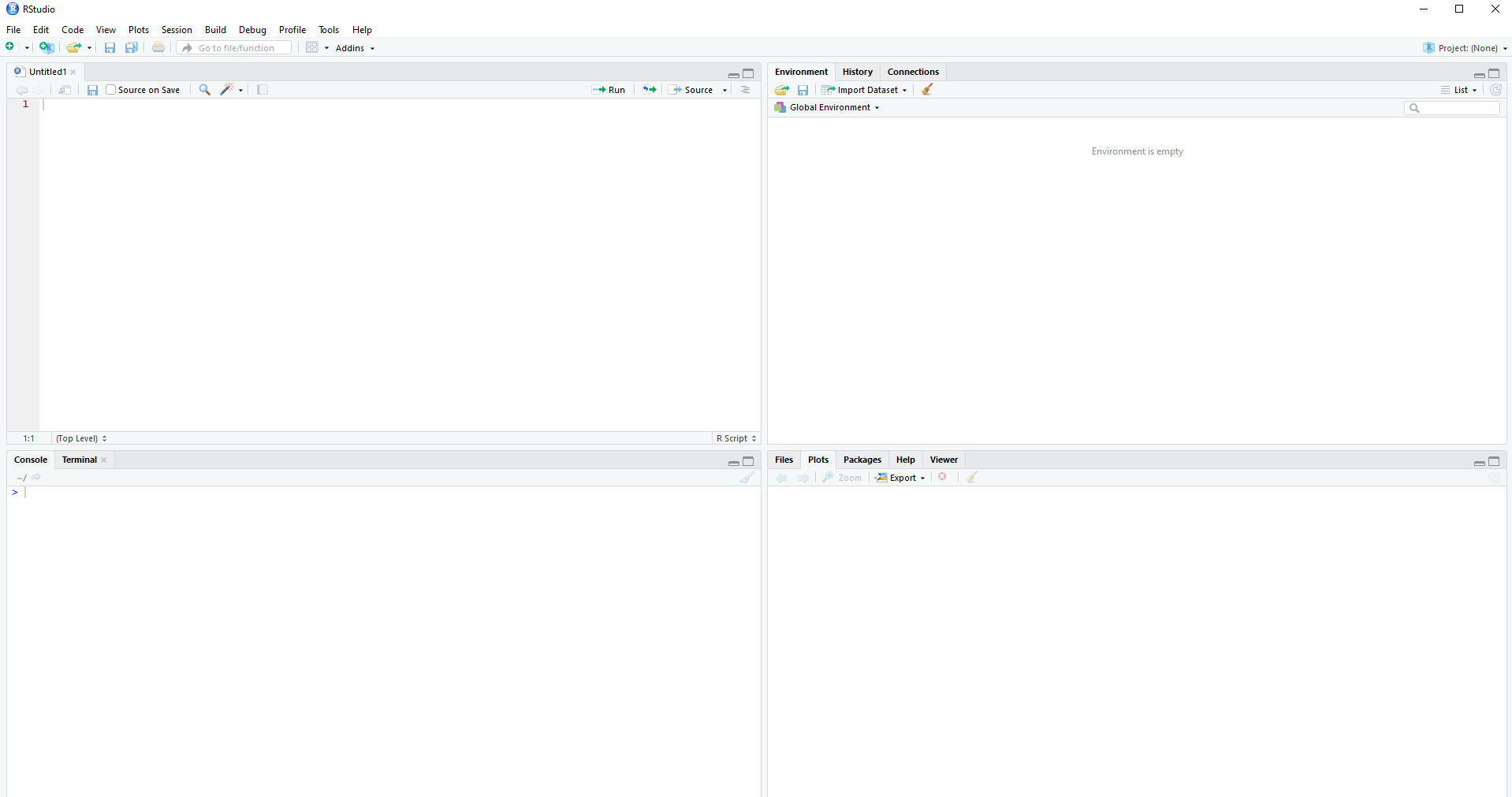1512x797 pixels.
Task: Open the Code menu
Action: tap(73, 30)
